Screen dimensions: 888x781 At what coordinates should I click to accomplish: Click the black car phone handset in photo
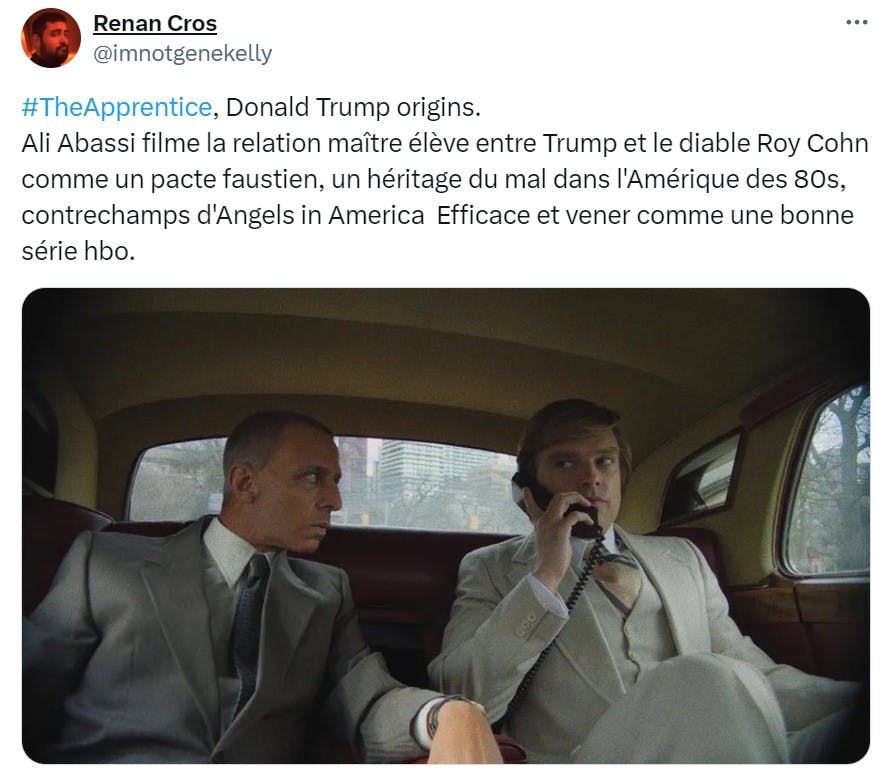click(558, 504)
